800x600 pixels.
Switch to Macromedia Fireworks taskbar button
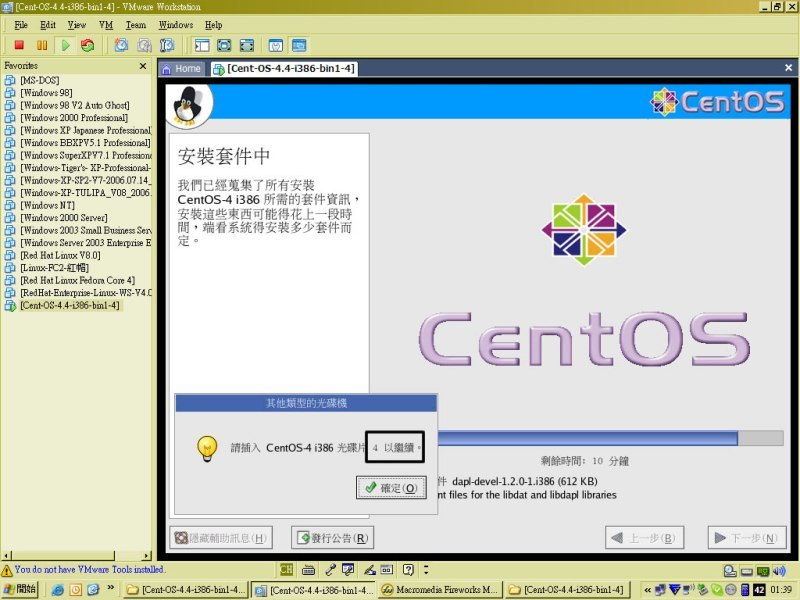pyautogui.click(x=439, y=590)
